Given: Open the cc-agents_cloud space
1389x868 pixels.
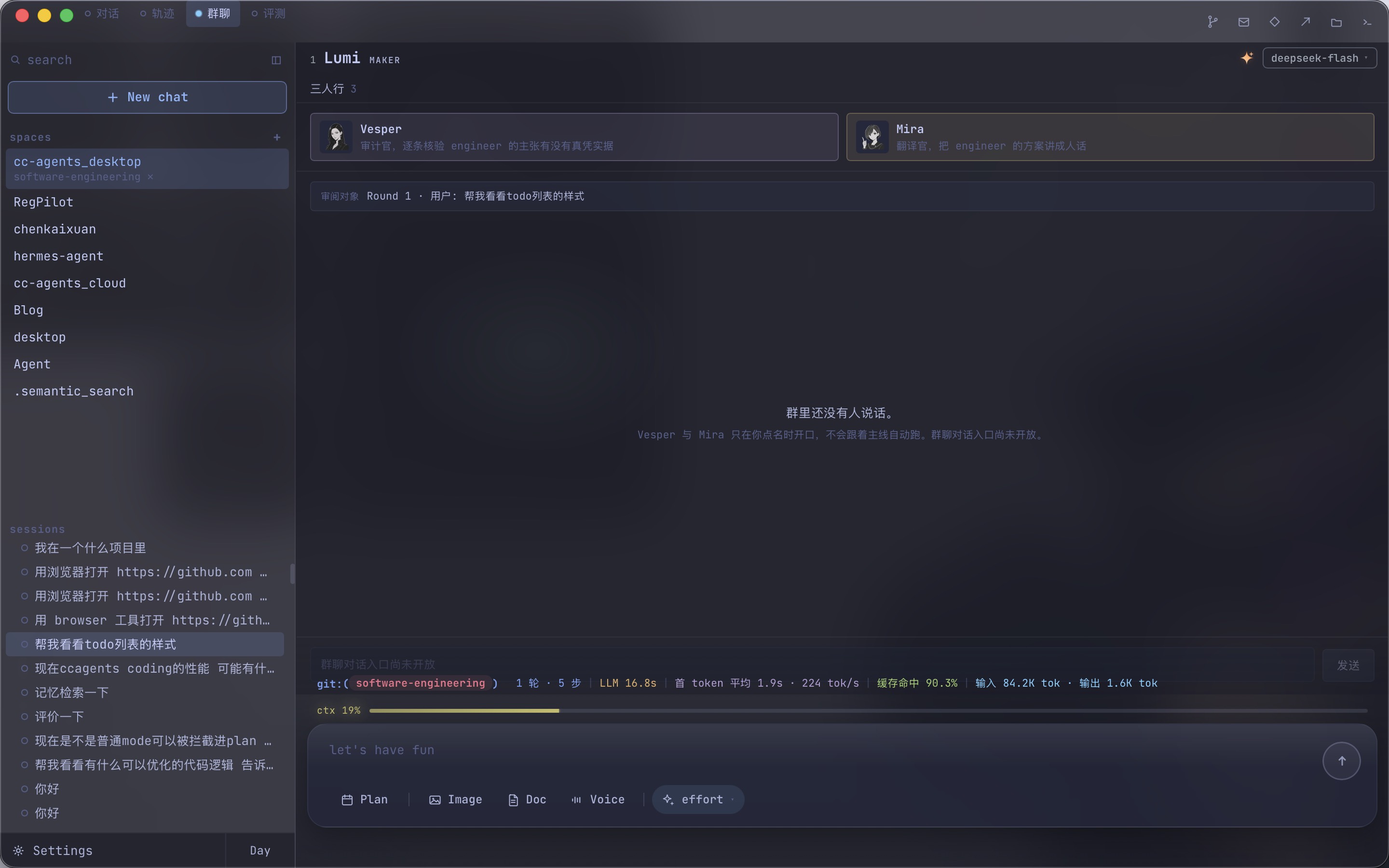Looking at the screenshot, I should 147,283.
